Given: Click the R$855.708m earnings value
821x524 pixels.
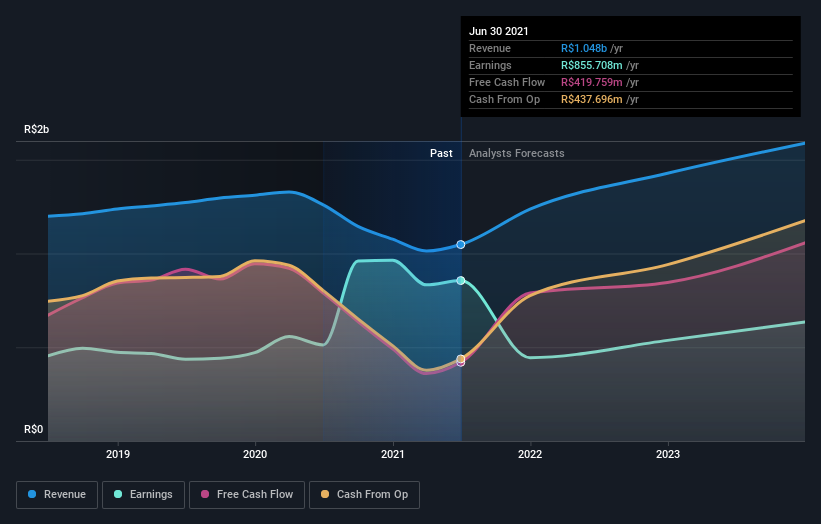Looking at the screenshot, I should point(592,65).
